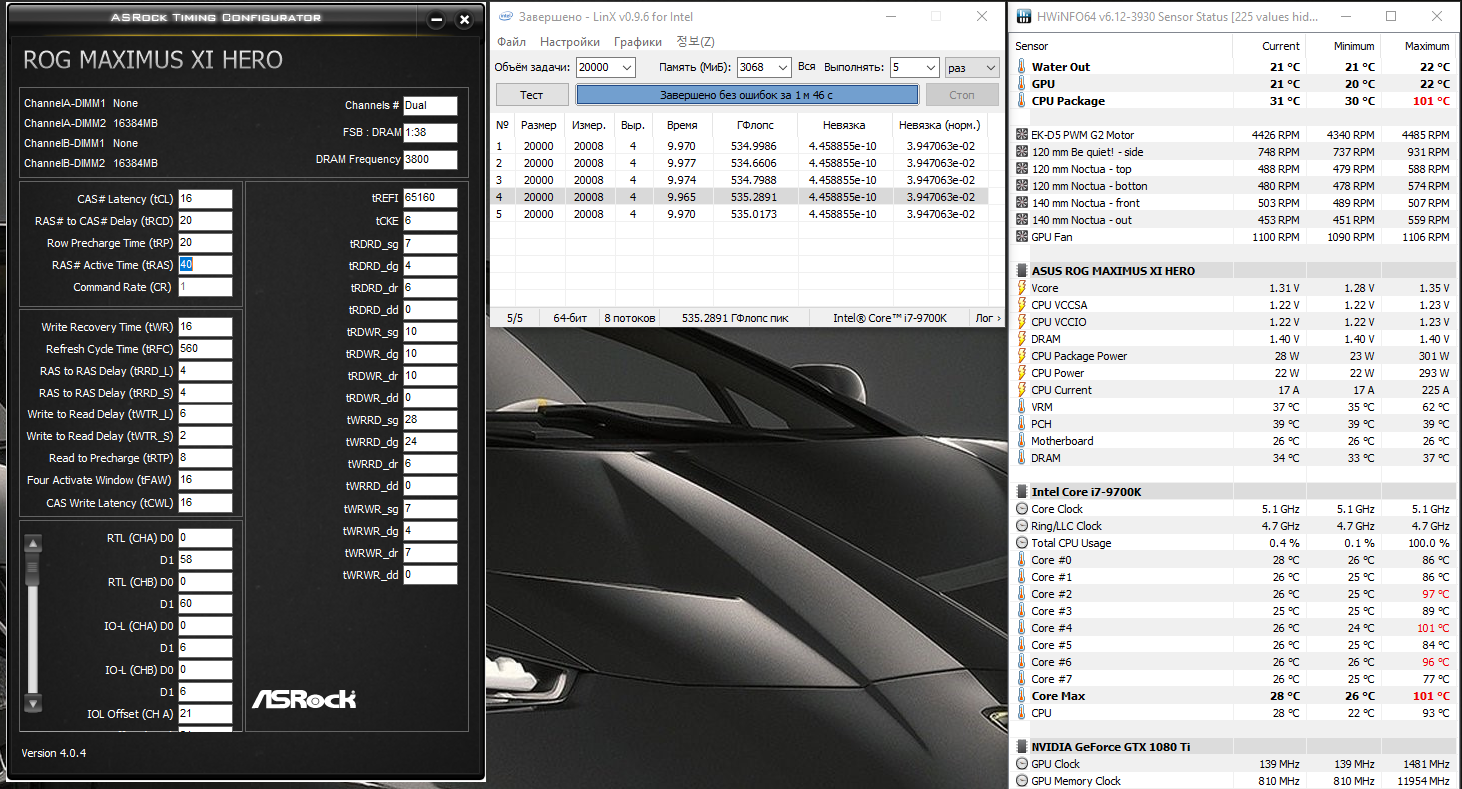Click the Лог button in LinX status bar

[987, 318]
